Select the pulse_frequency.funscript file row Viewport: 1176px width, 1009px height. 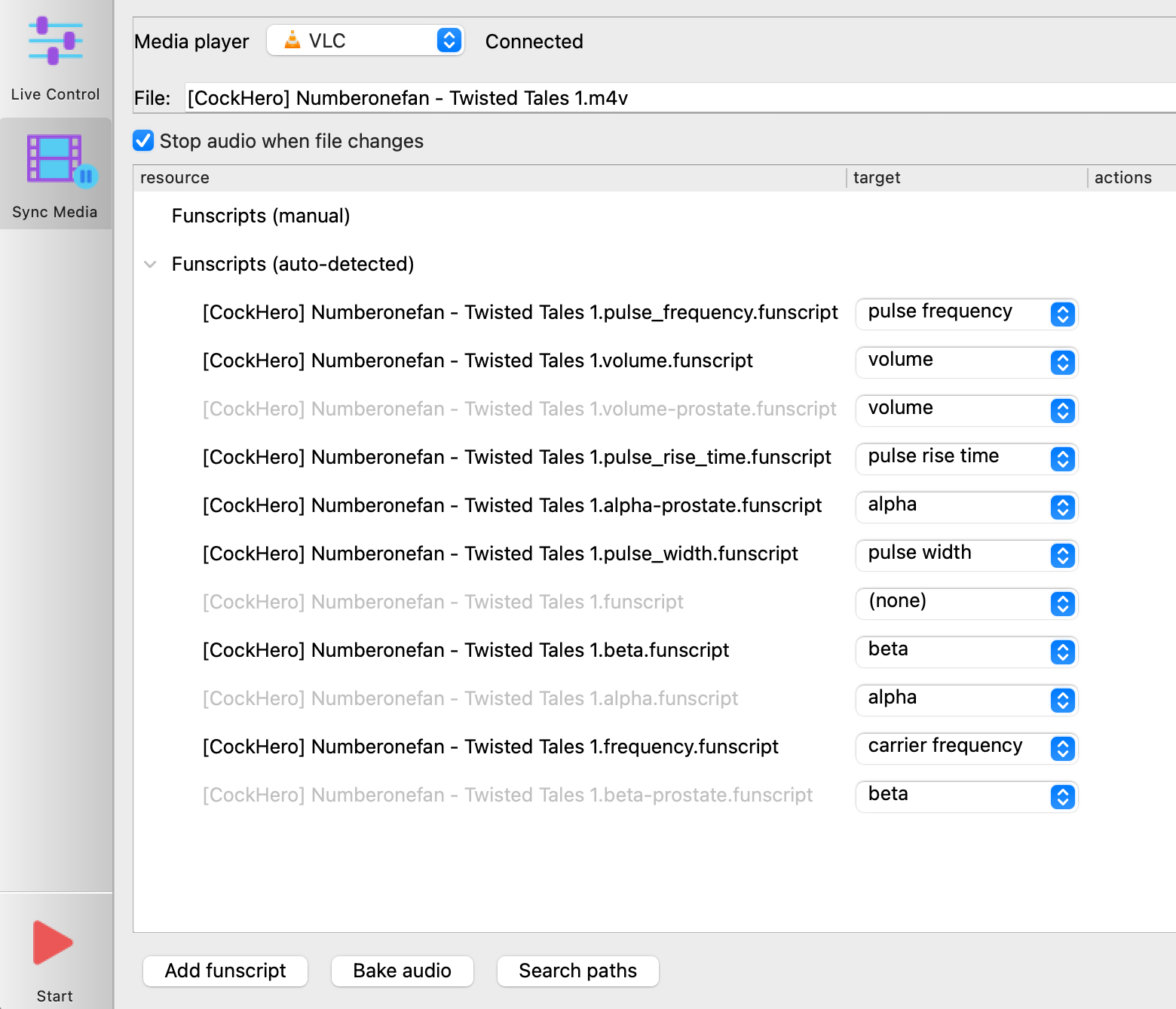point(520,313)
